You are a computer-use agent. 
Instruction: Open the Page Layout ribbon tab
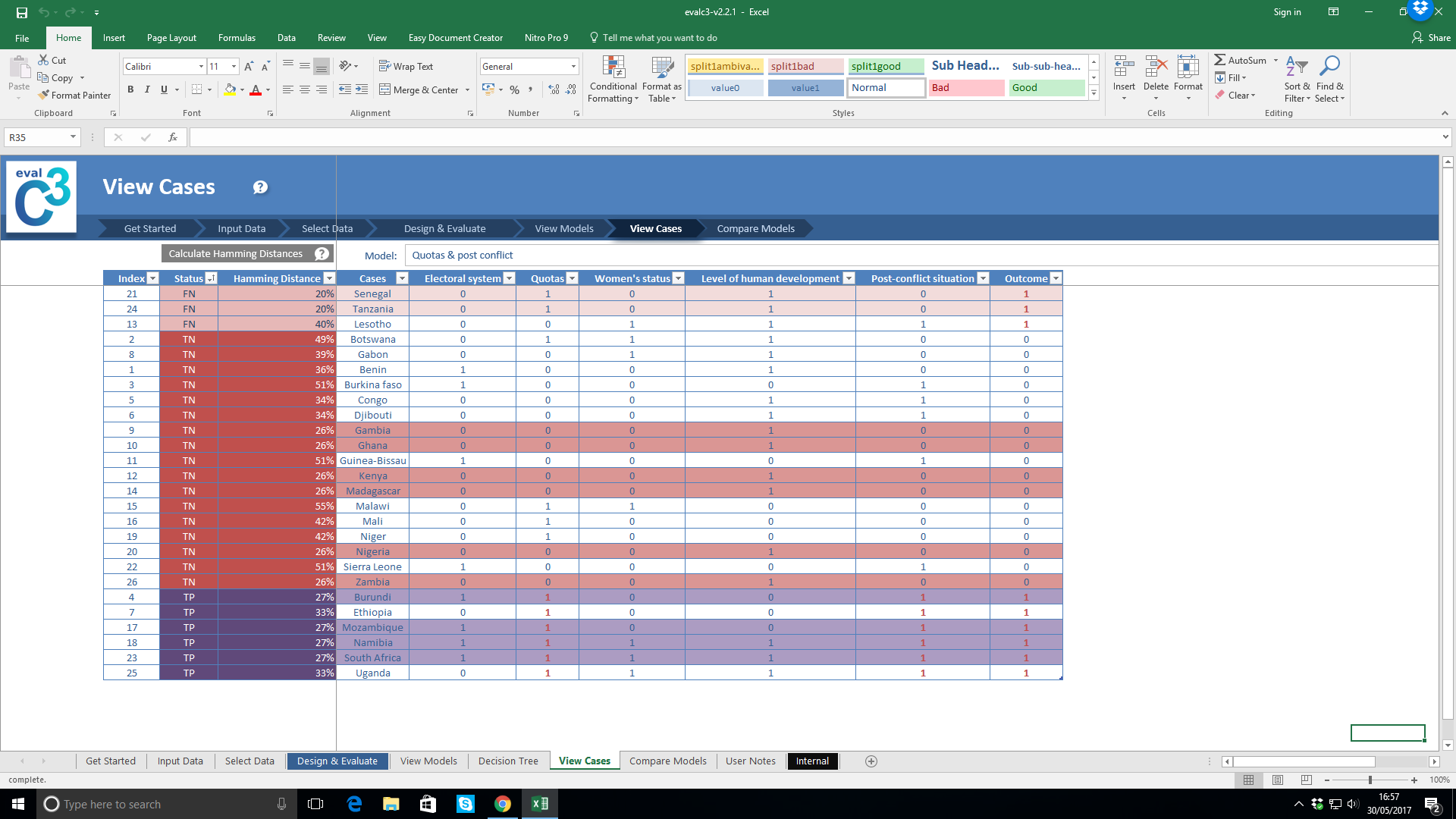[171, 38]
